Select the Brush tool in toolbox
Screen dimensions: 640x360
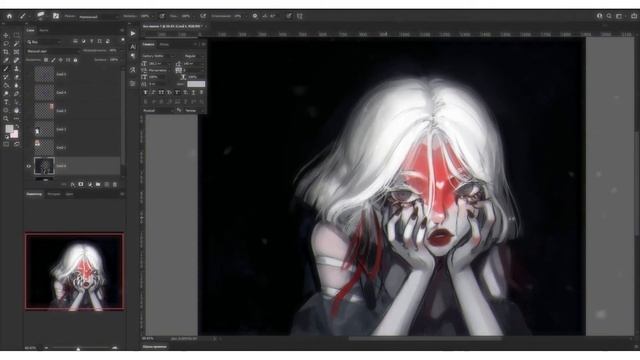pyautogui.click(x=6, y=69)
